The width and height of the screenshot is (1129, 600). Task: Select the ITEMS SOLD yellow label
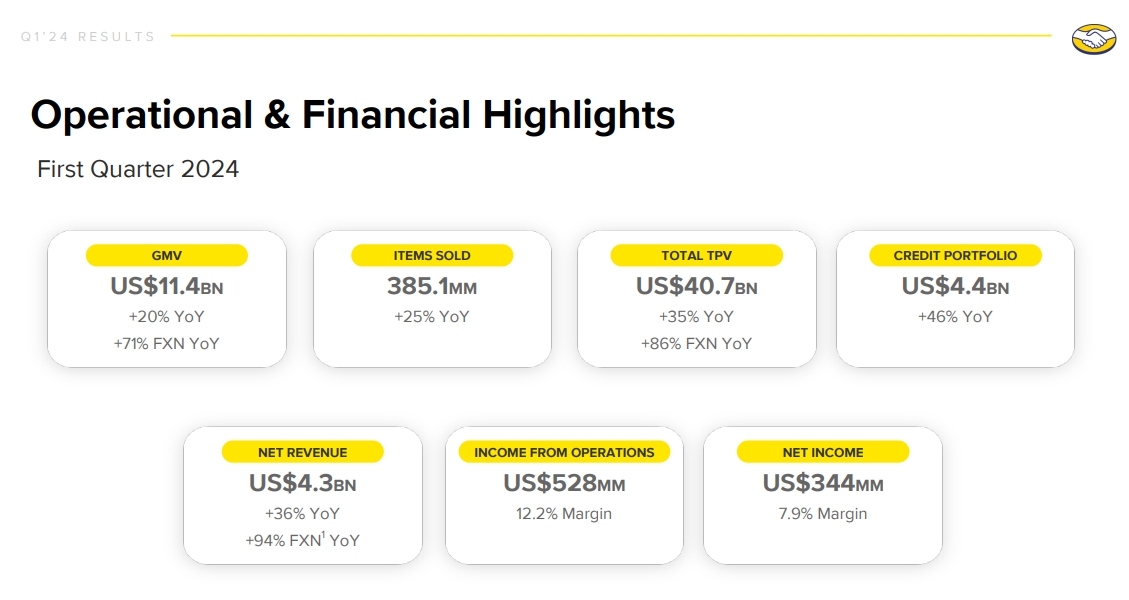pos(432,256)
